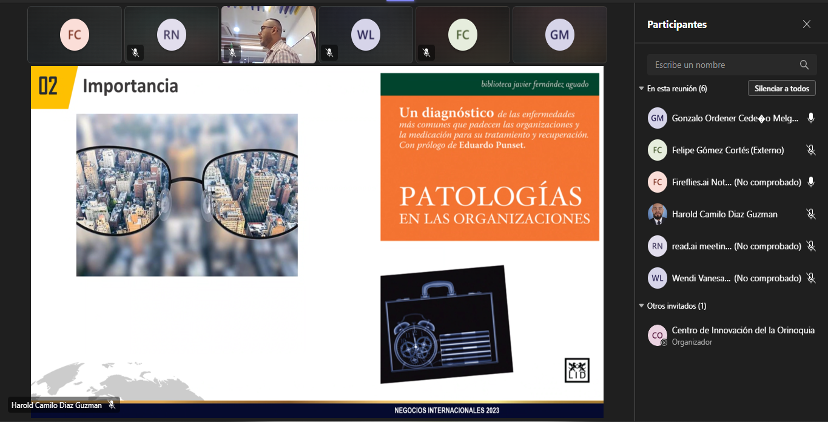Screen dimensions: 829x422
Task: Click Felipe Gómez Cortés muted mic icon
Action: pos(811,150)
